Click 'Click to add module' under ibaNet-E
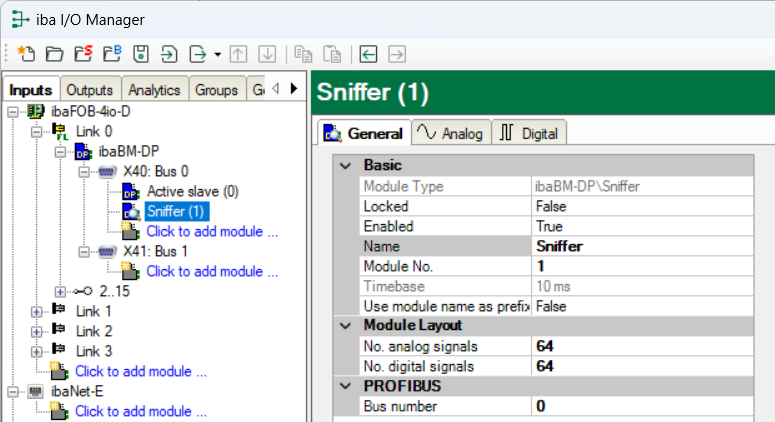Screen dimensions: 775x422 pos(140,411)
